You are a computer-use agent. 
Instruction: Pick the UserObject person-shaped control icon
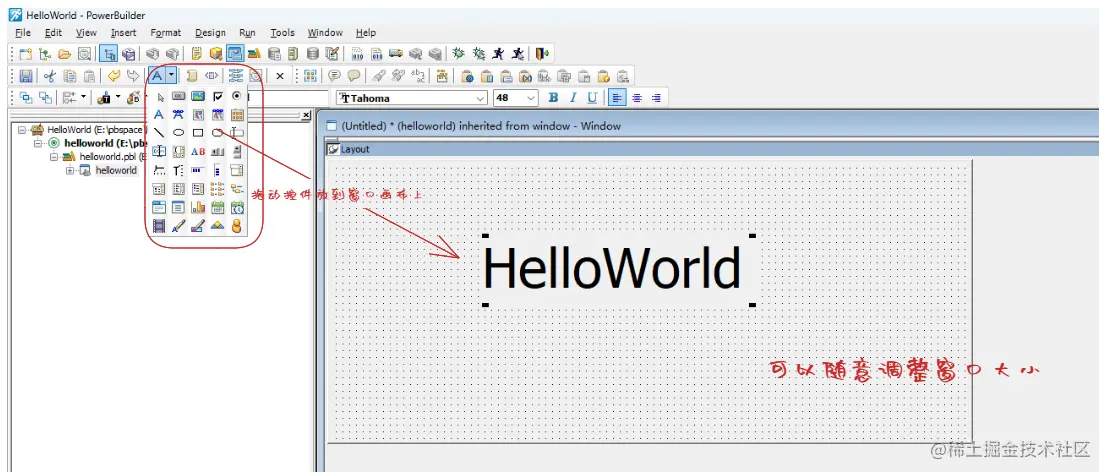[237, 225]
